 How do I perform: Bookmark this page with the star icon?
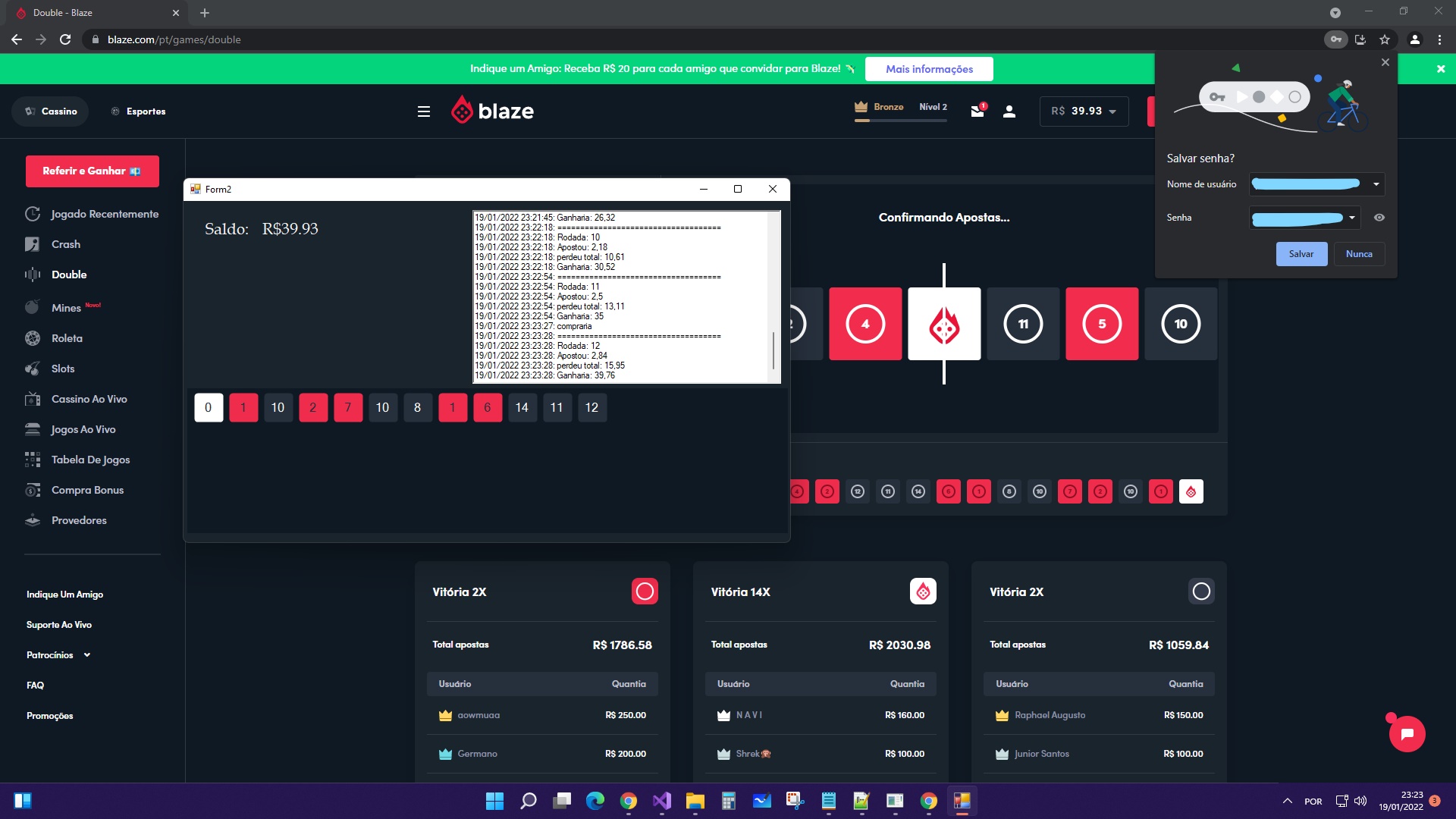1385,39
